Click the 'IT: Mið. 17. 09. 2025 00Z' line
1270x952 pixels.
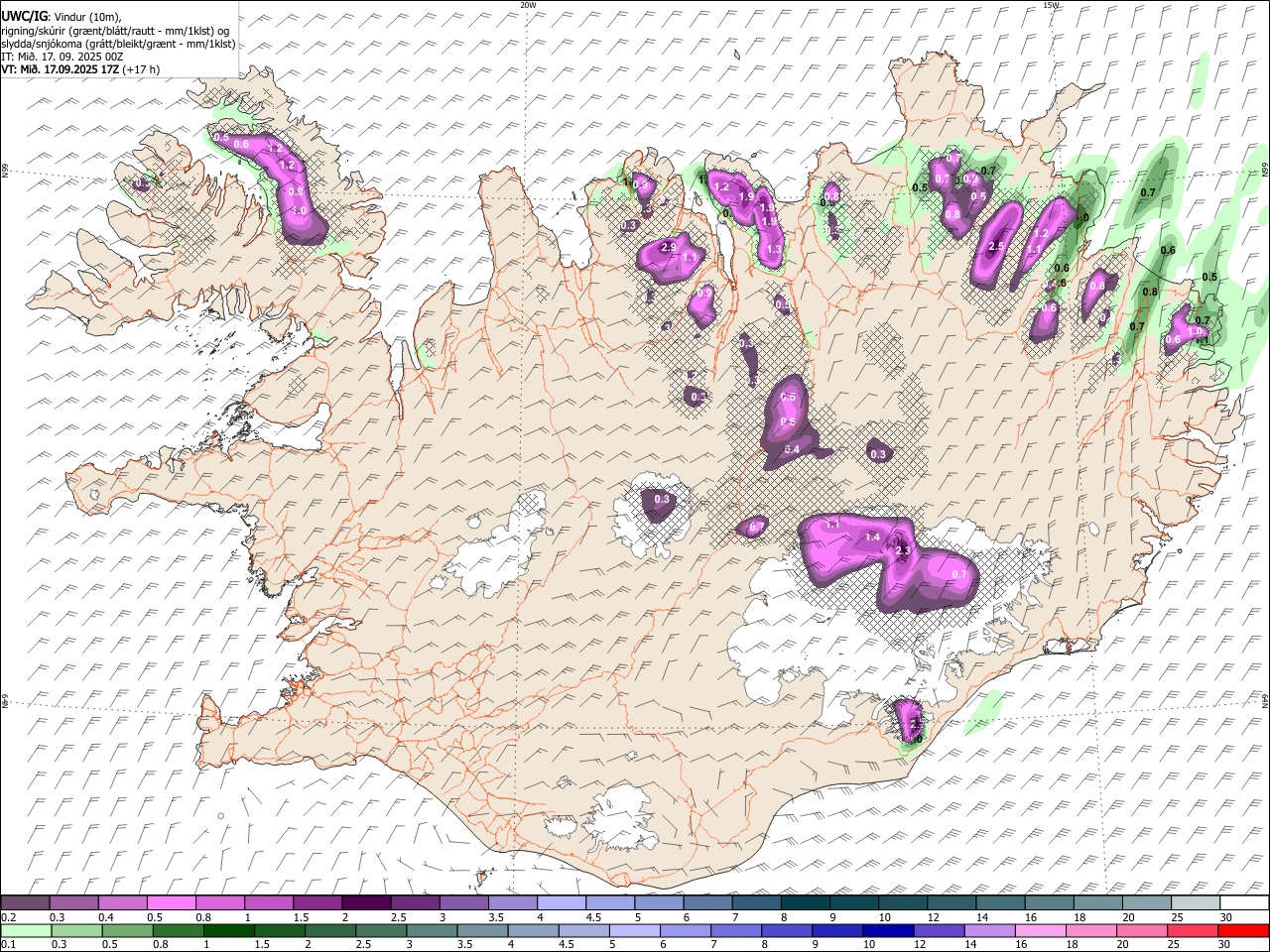(x=62, y=57)
